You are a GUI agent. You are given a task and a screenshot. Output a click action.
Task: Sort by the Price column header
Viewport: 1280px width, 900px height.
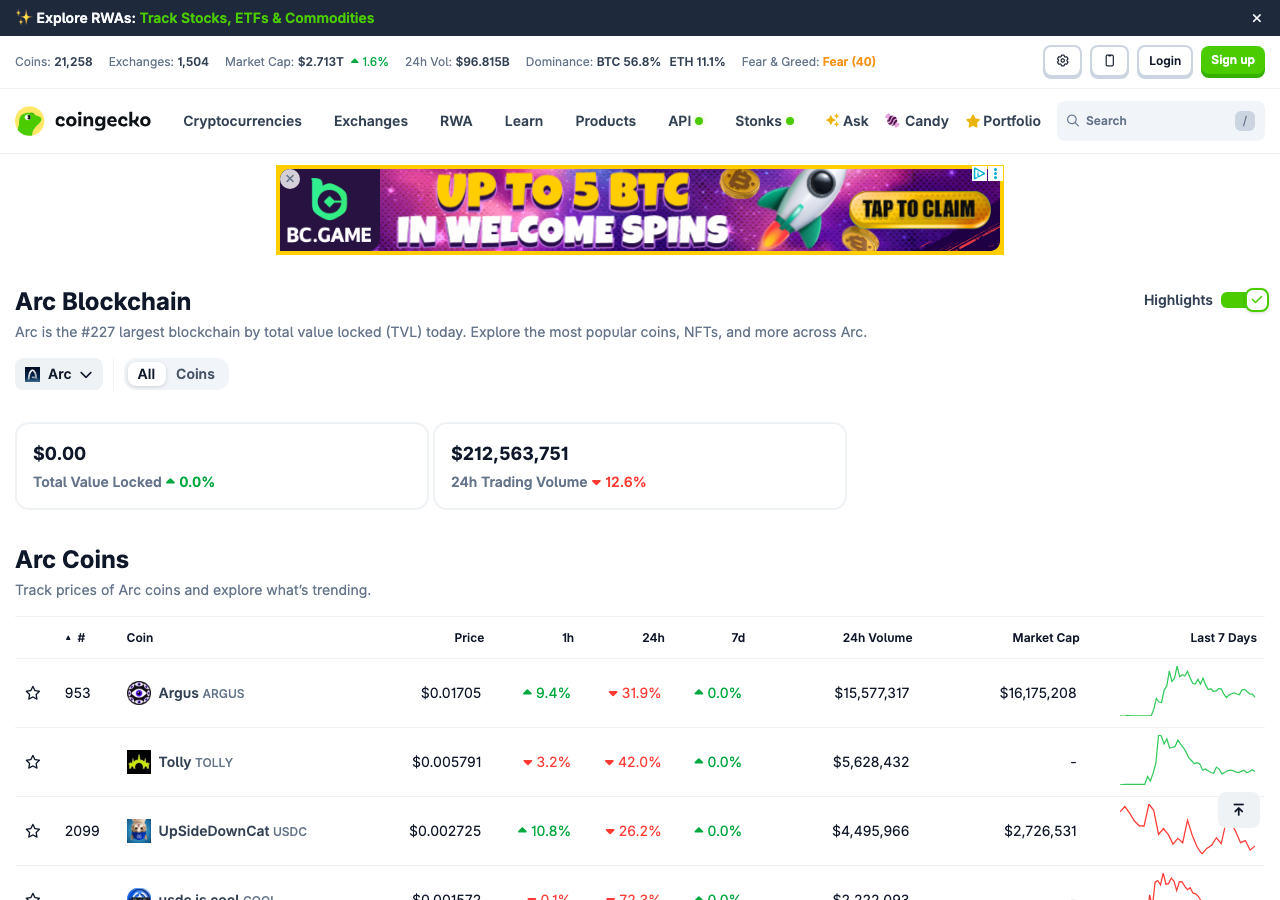(469, 638)
